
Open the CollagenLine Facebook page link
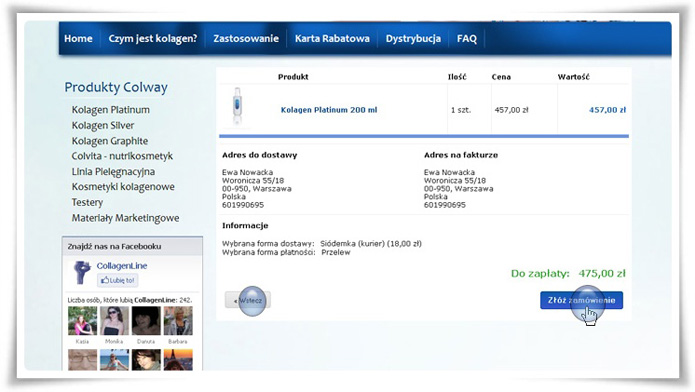coord(122,266)
